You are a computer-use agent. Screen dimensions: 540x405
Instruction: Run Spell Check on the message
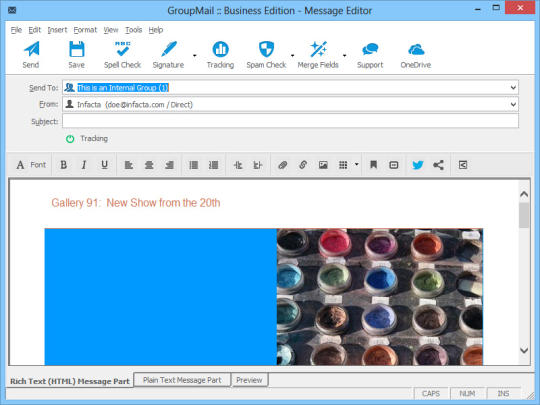pyautogui.click(x=122, y=54)
